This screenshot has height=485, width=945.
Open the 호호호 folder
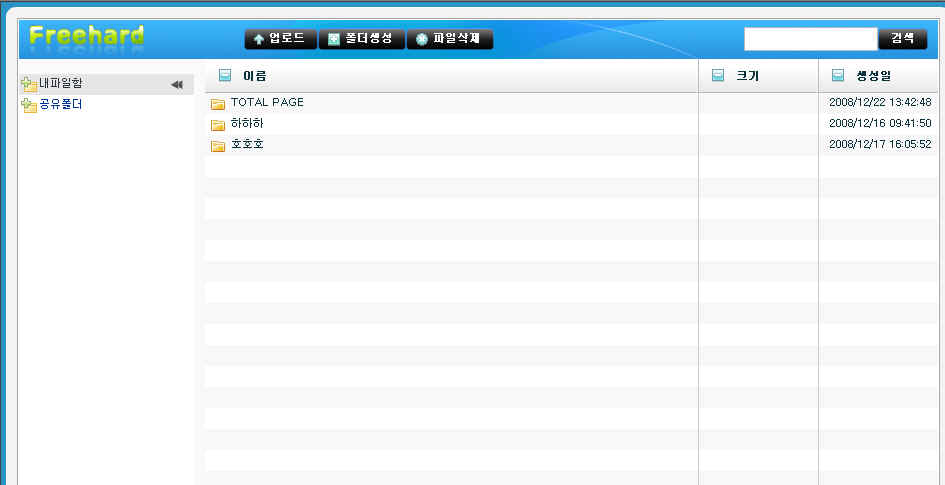[247, 145]
